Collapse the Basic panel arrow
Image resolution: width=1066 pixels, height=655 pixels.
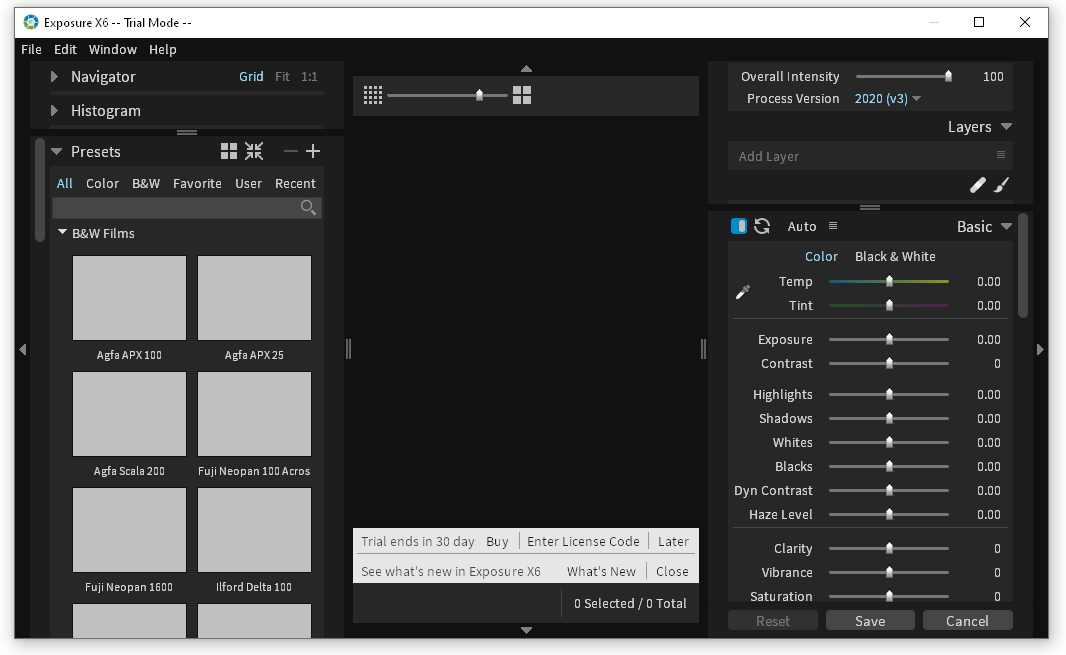pos(1007,226)
